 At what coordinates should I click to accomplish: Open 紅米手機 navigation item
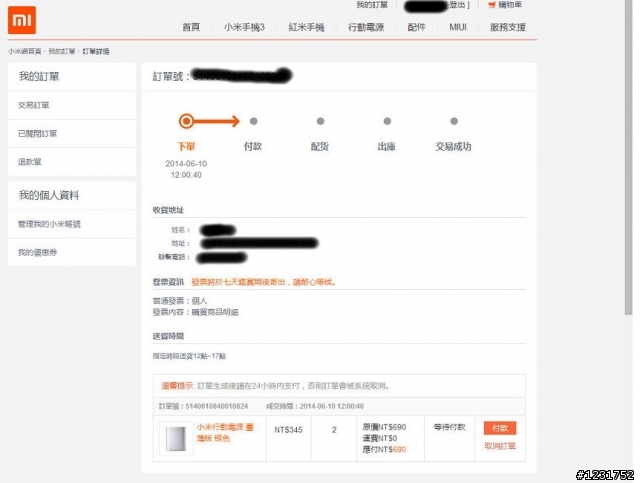coord(306,27)
